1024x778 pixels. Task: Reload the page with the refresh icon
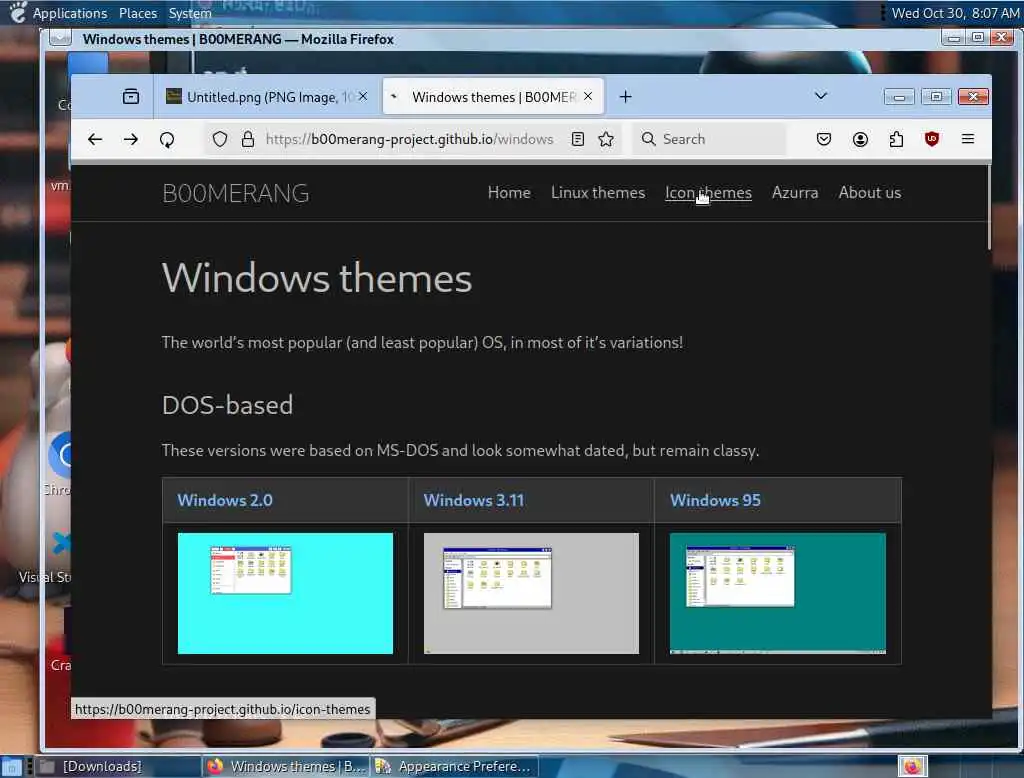[167, 139]
